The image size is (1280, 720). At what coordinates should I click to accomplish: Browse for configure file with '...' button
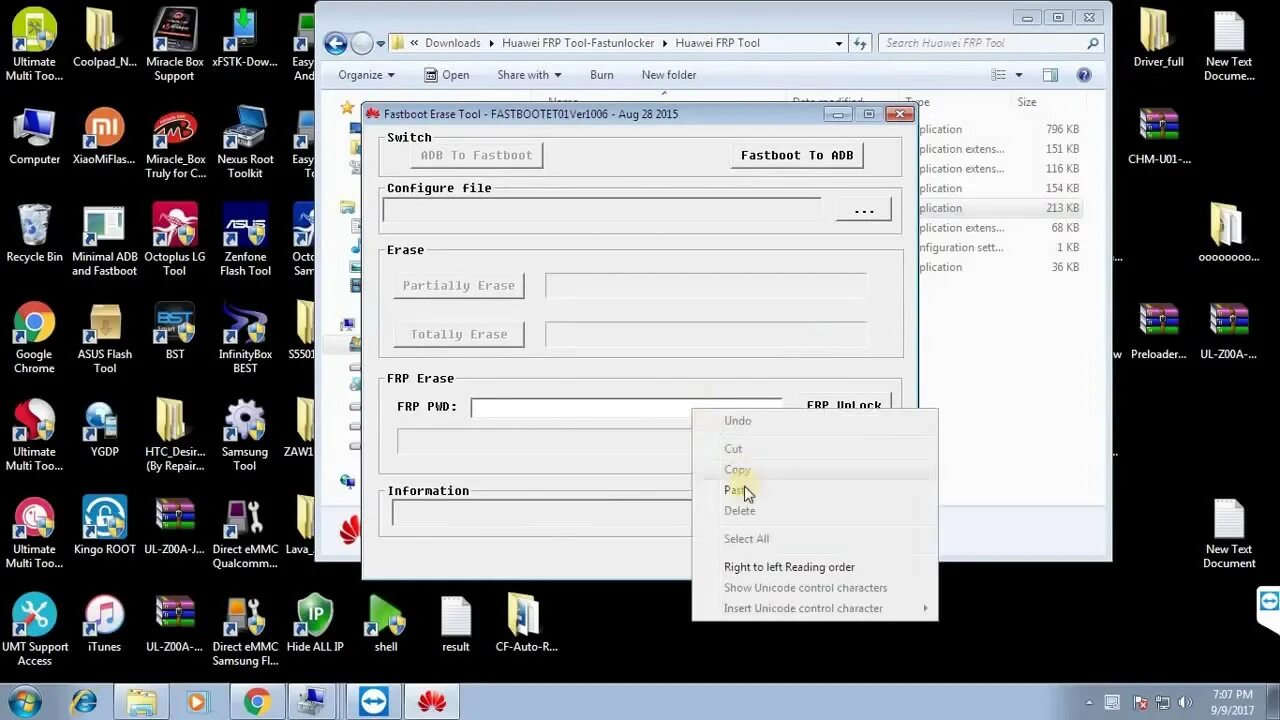863,209
